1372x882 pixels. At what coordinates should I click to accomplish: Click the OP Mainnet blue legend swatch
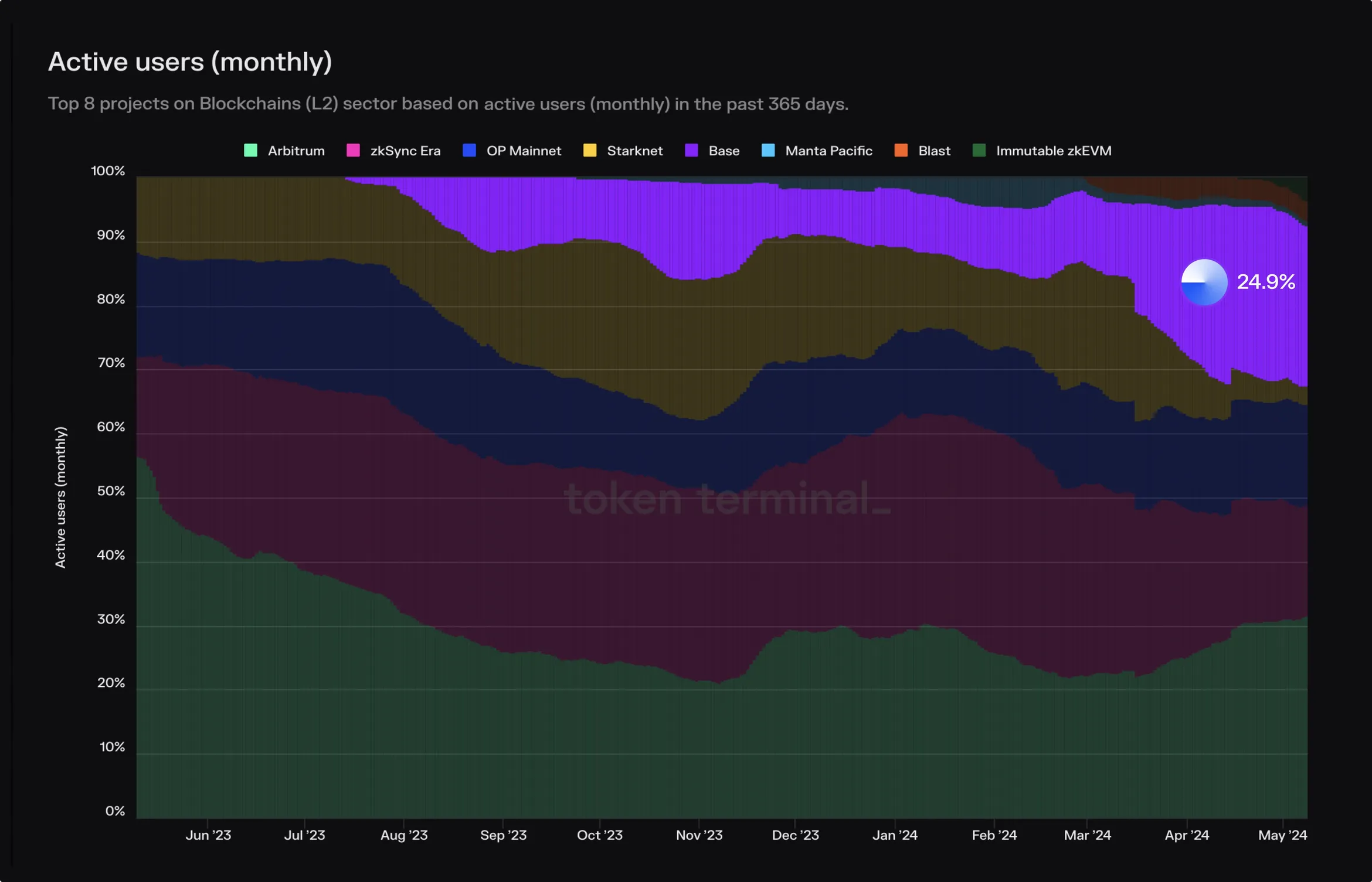[469, 151]
